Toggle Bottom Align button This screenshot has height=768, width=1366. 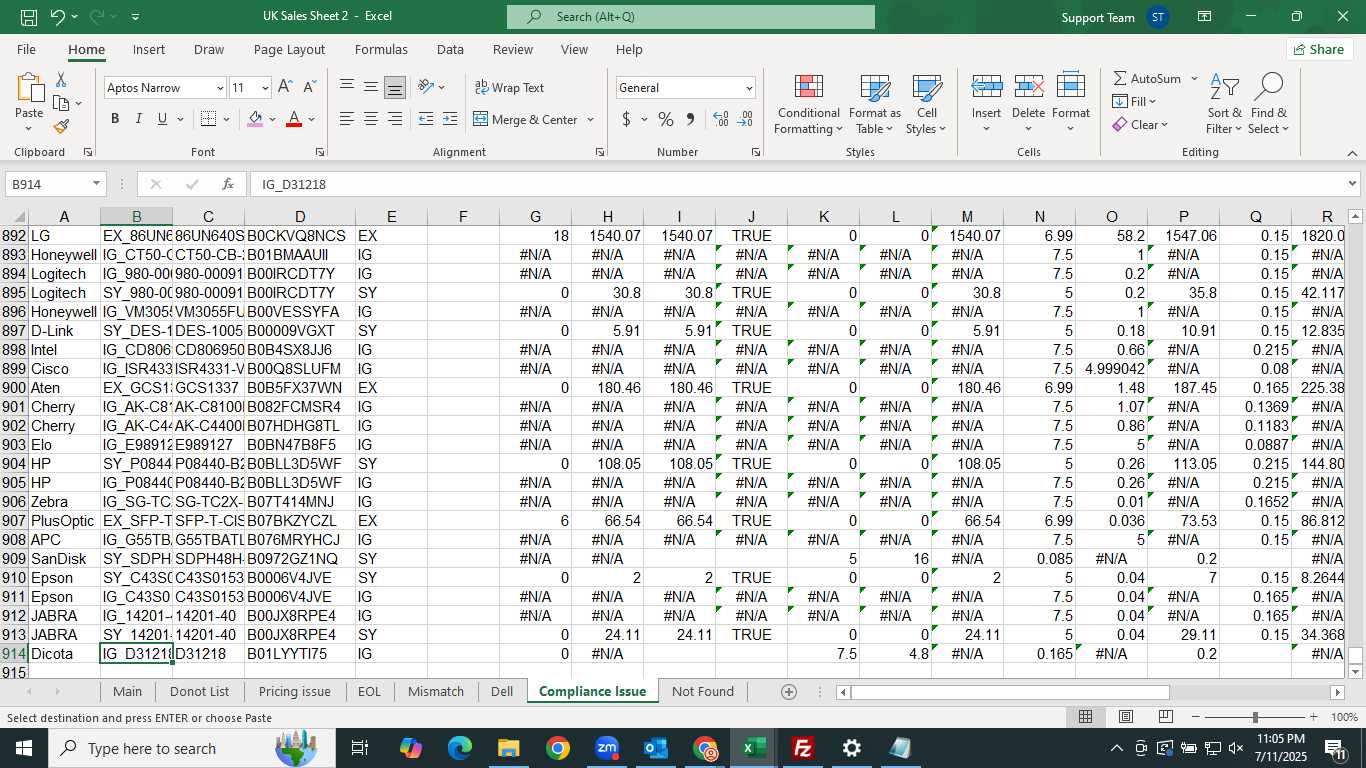[395, 87]
